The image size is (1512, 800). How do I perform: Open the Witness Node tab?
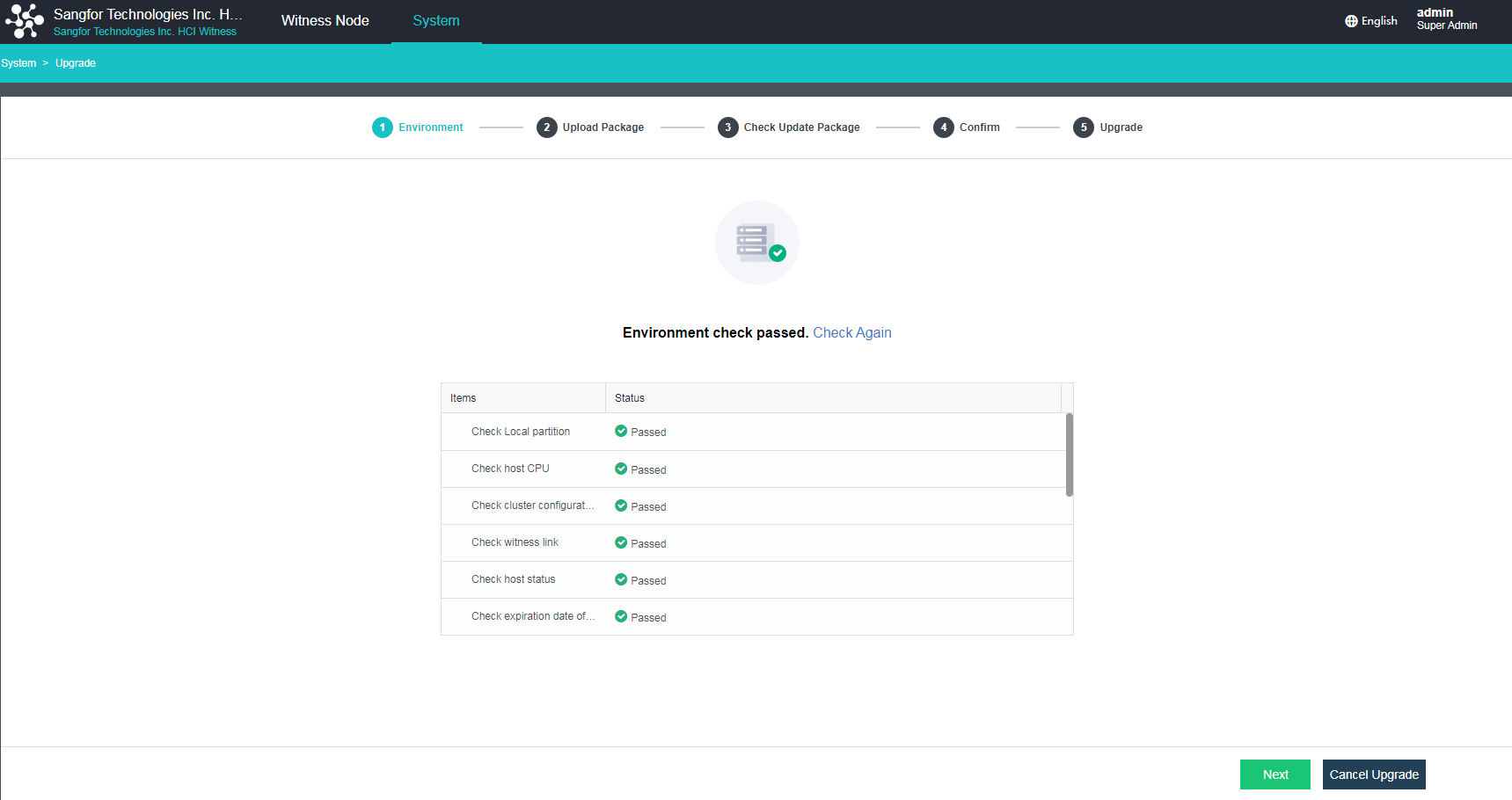(x=325, y=21)
